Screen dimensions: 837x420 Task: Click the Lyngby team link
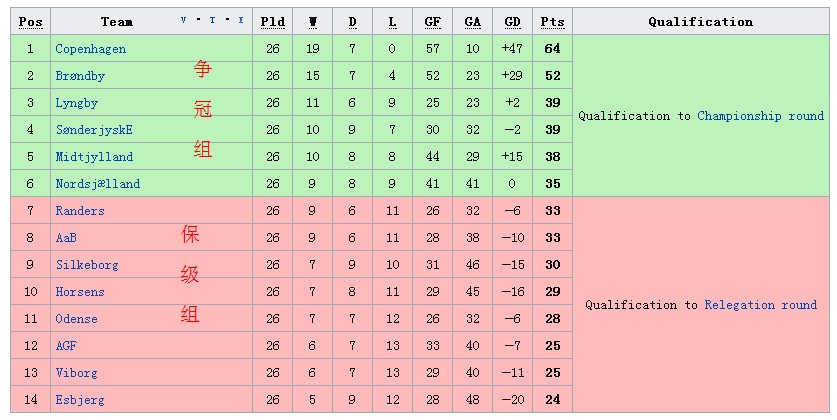[77, 103]
